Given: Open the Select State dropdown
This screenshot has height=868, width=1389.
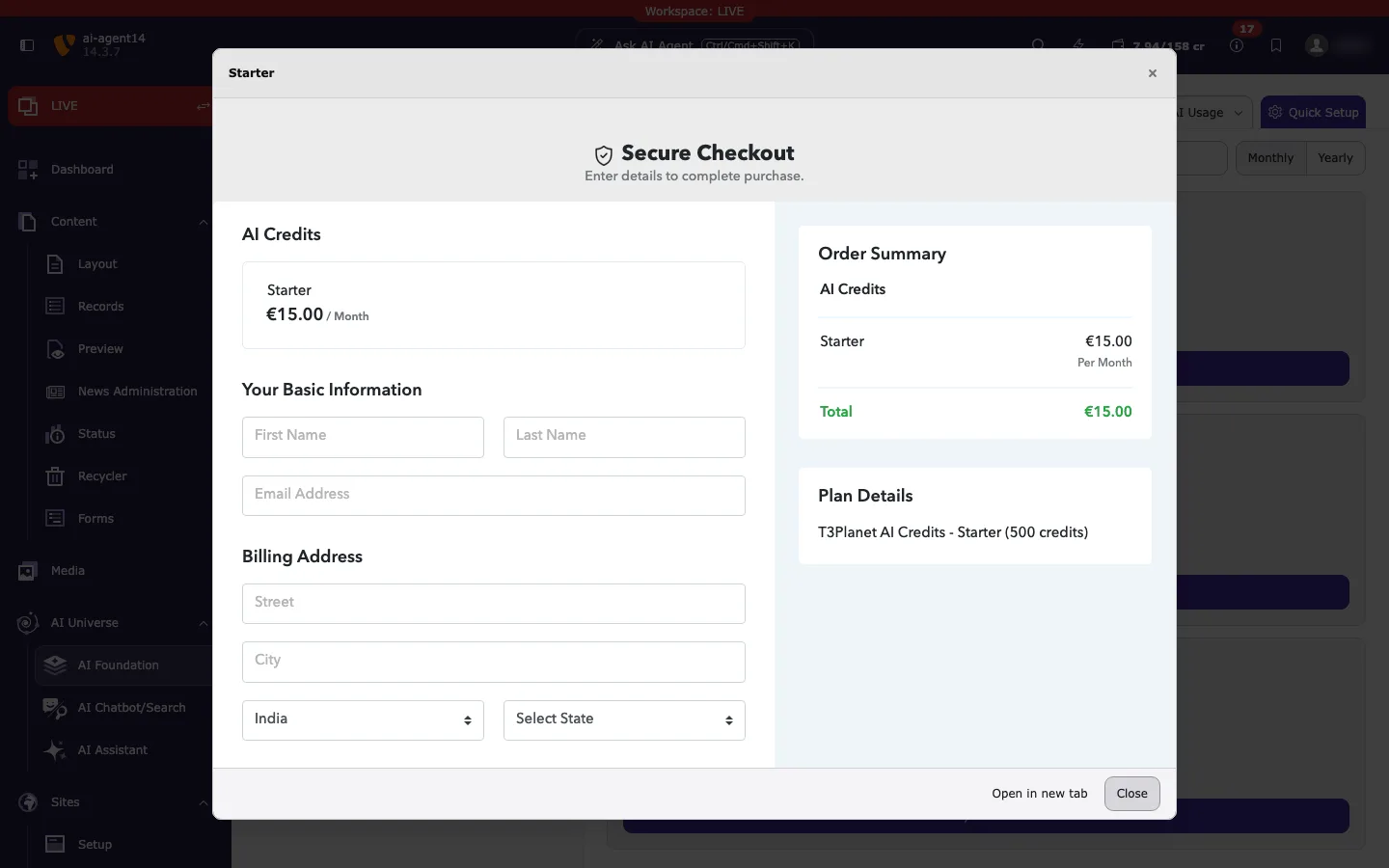Looking at the screenshot, I should [624, 720].
